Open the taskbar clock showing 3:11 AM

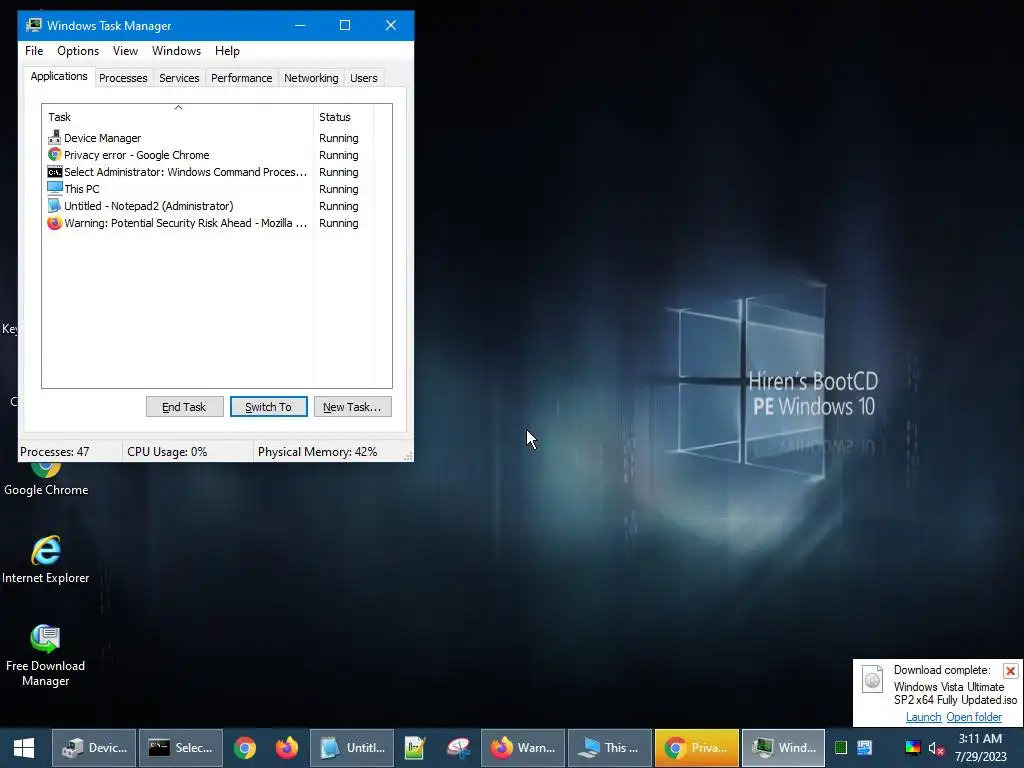coord(980,748)
